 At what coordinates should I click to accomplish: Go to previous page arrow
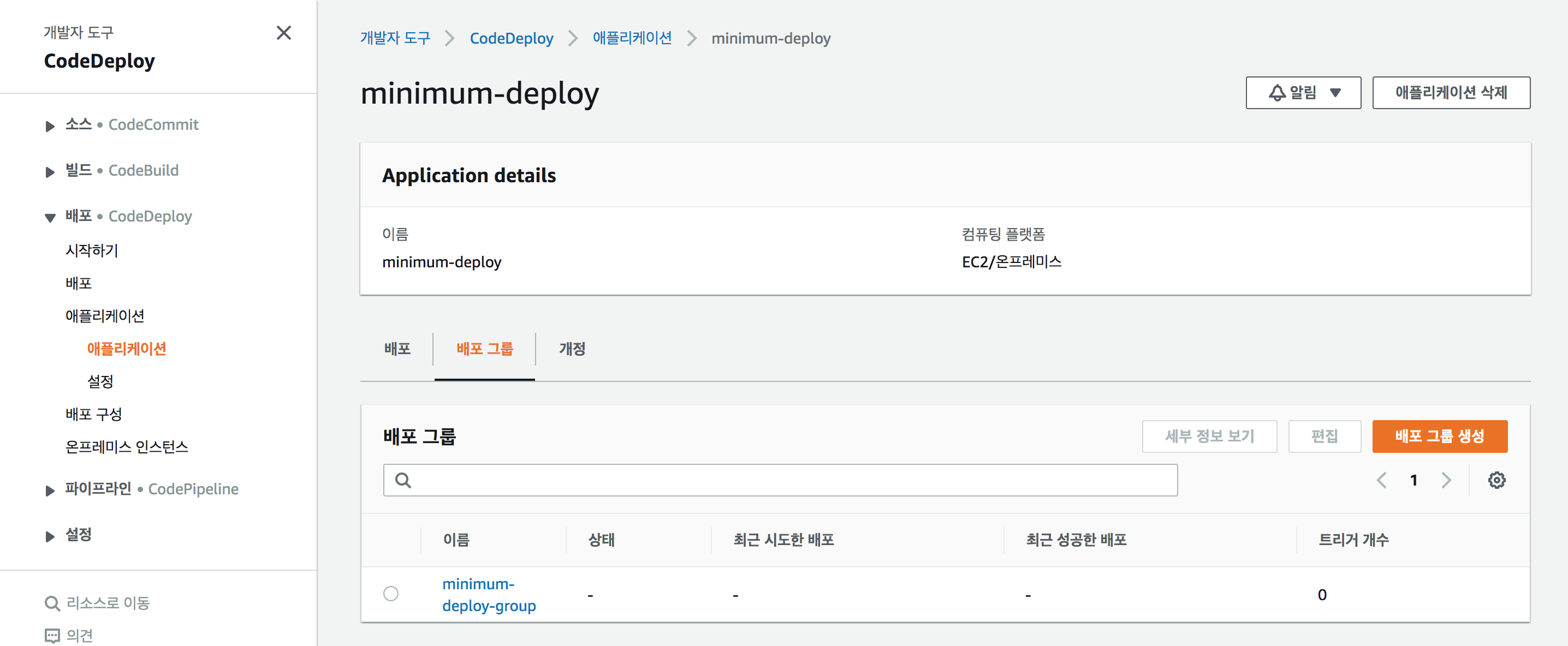coord(1381,480)
